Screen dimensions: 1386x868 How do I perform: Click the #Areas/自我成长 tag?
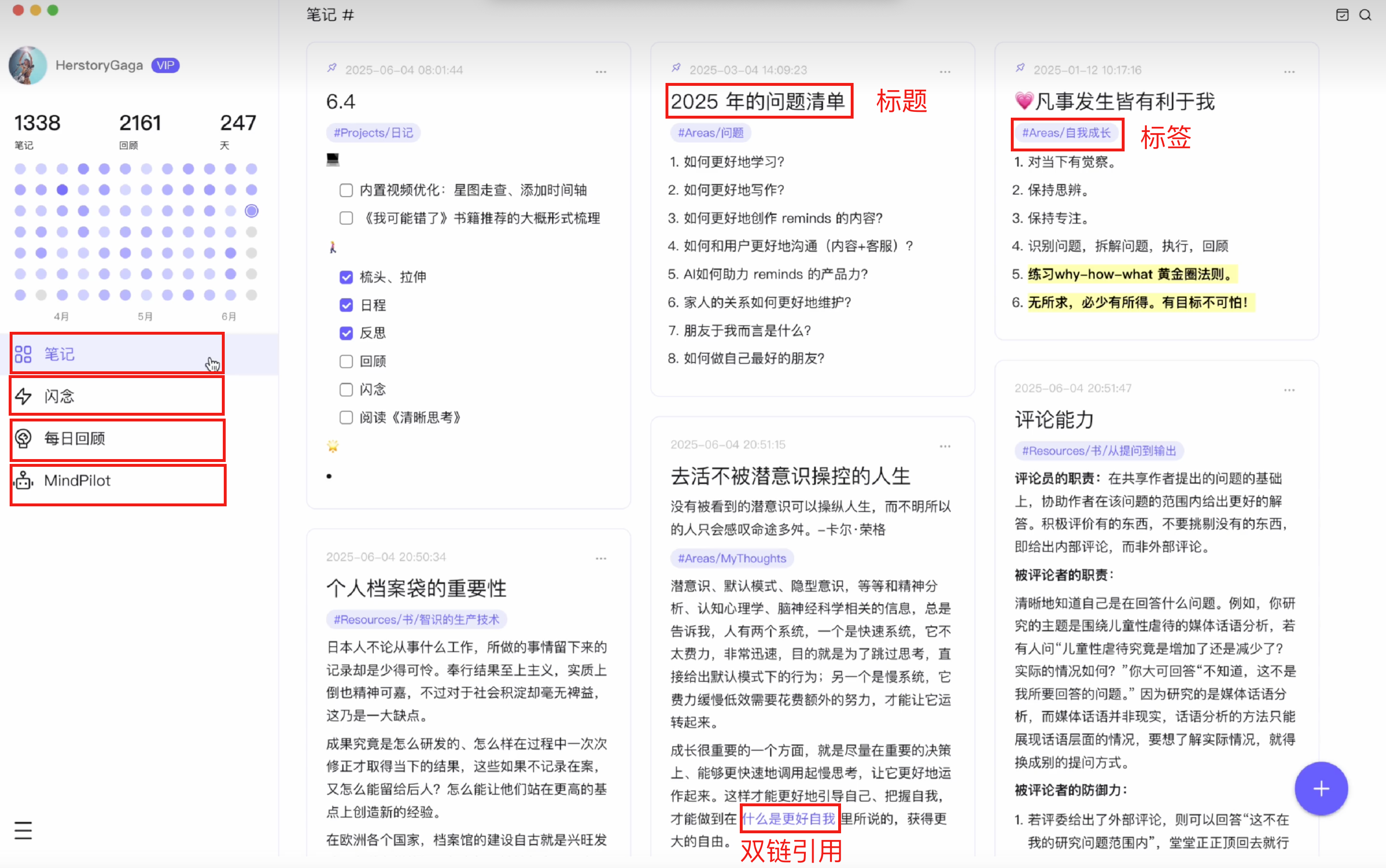point(1066,133)
